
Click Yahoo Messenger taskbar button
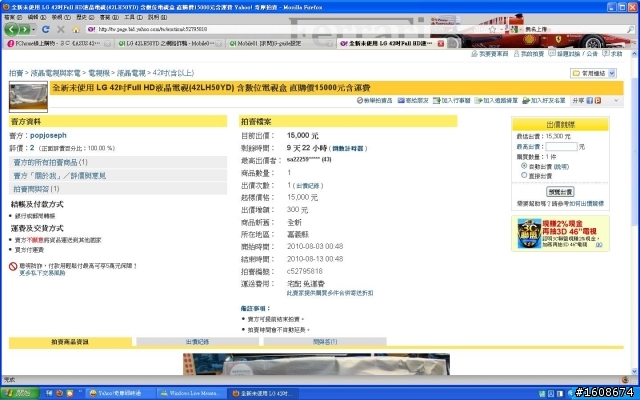click(121, 393)
